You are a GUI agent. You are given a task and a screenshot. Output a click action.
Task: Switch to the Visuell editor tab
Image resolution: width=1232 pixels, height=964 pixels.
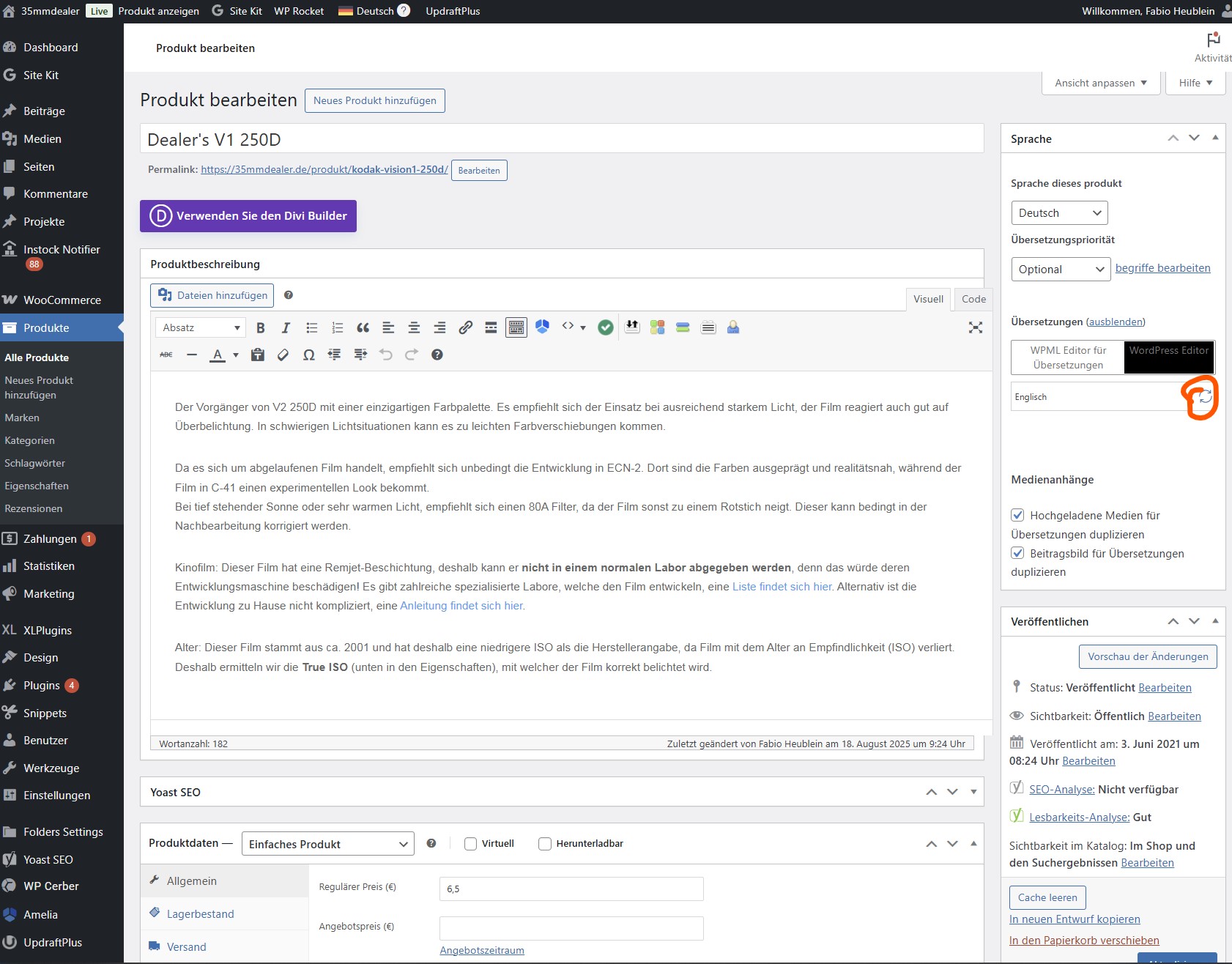[928, 299]
